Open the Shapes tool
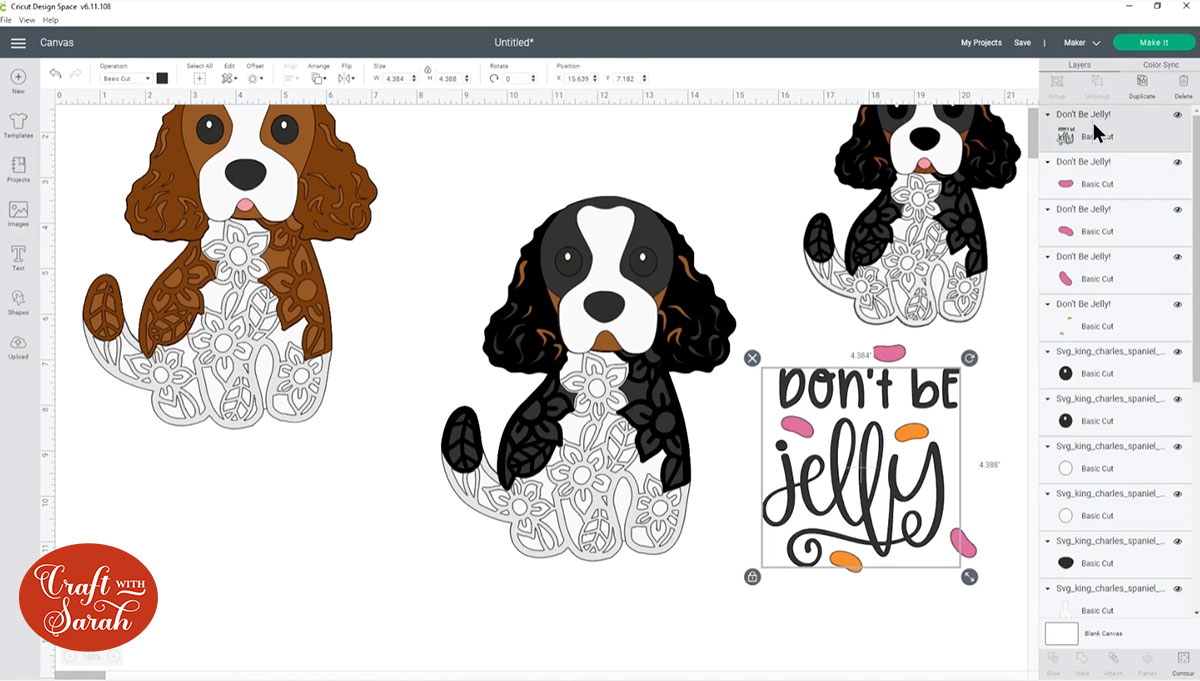Screen dimensions: 1200x681 coord(18,301)
